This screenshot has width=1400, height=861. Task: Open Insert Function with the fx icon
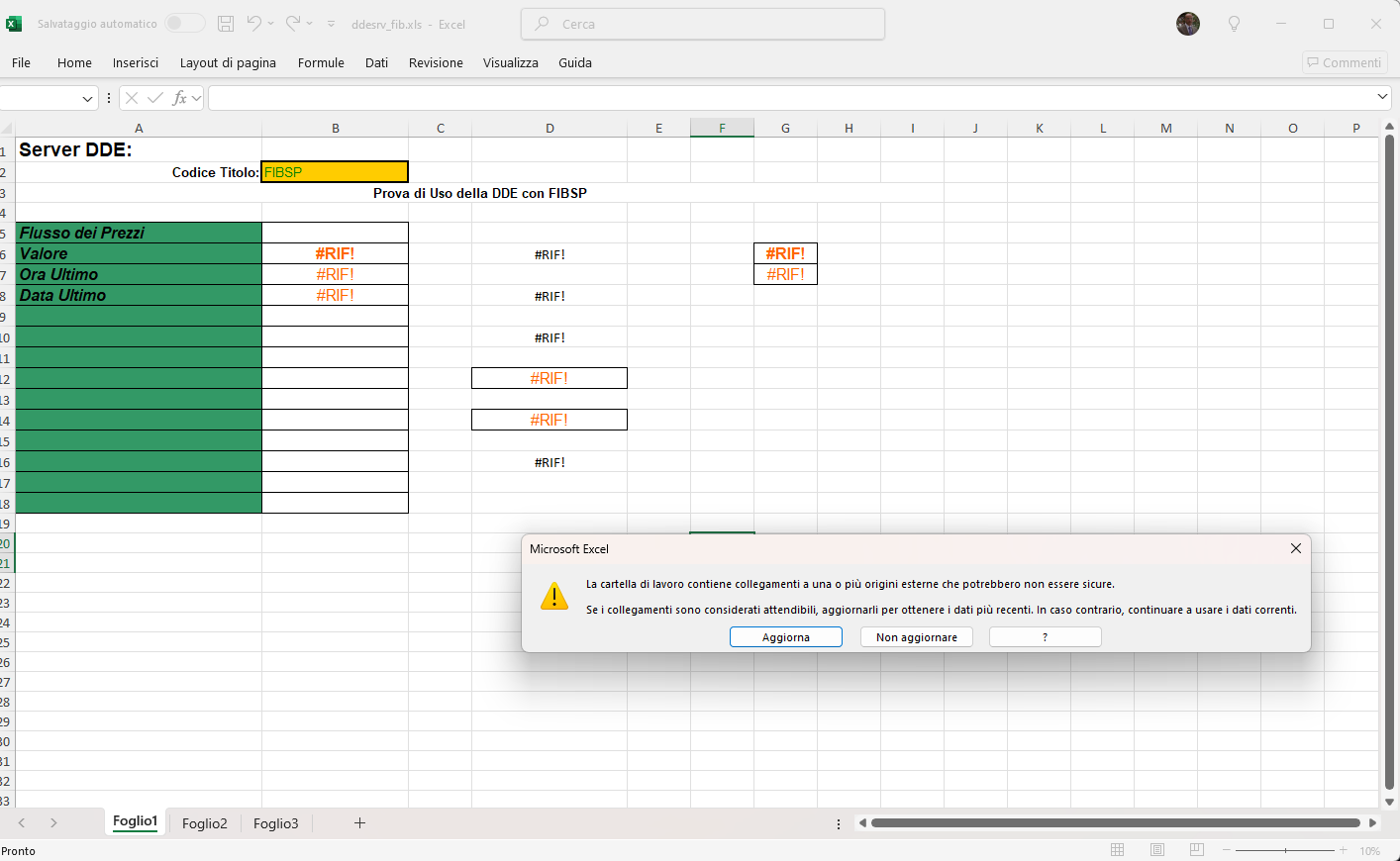tap(179, 98)
